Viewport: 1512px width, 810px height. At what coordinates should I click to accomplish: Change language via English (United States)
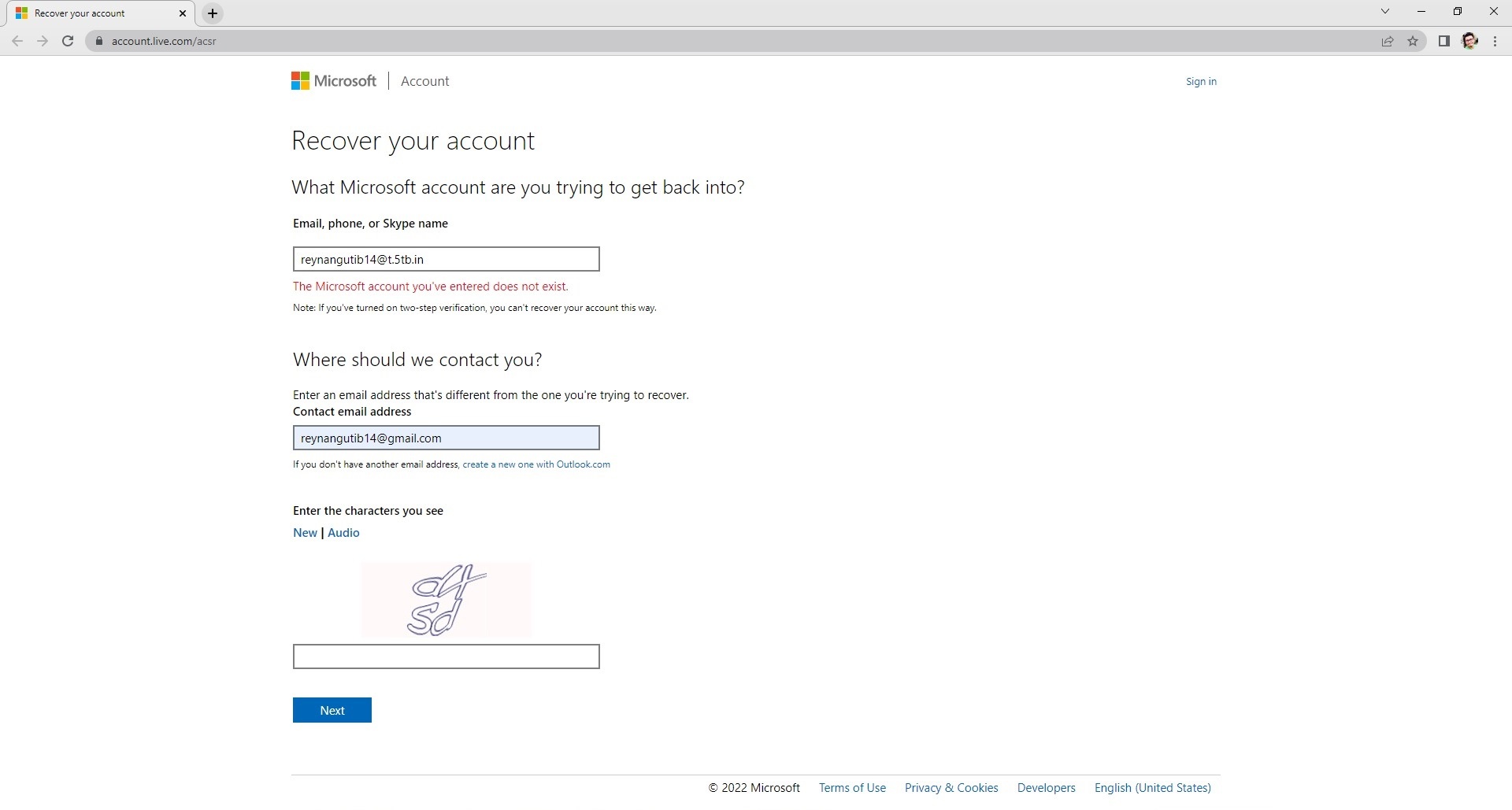pyautogui.click(x=1152, y=788)
